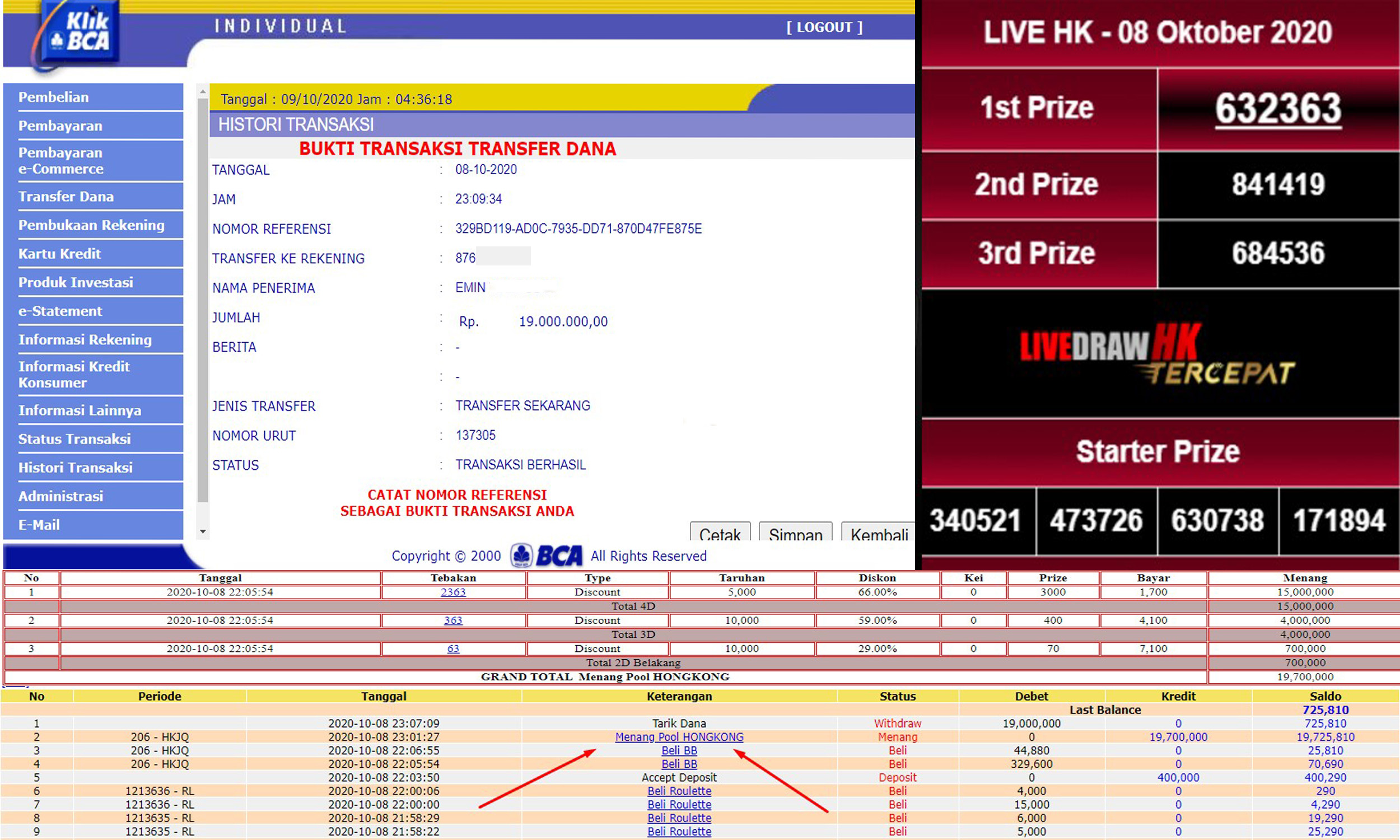Click starter prize number 340521
The width and height of the screenshot is (1400, 840).
pyautogui.click(x=976, y=521)
